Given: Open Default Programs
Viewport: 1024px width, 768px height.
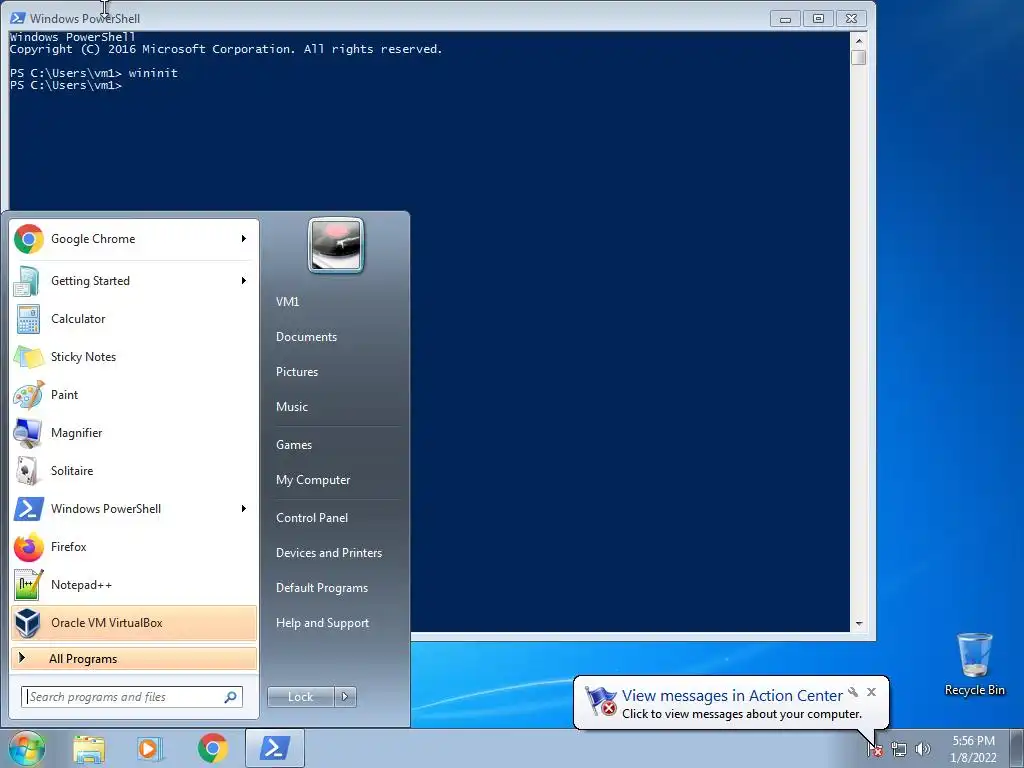Looking at the screenshot, I should tap(322, 588).
